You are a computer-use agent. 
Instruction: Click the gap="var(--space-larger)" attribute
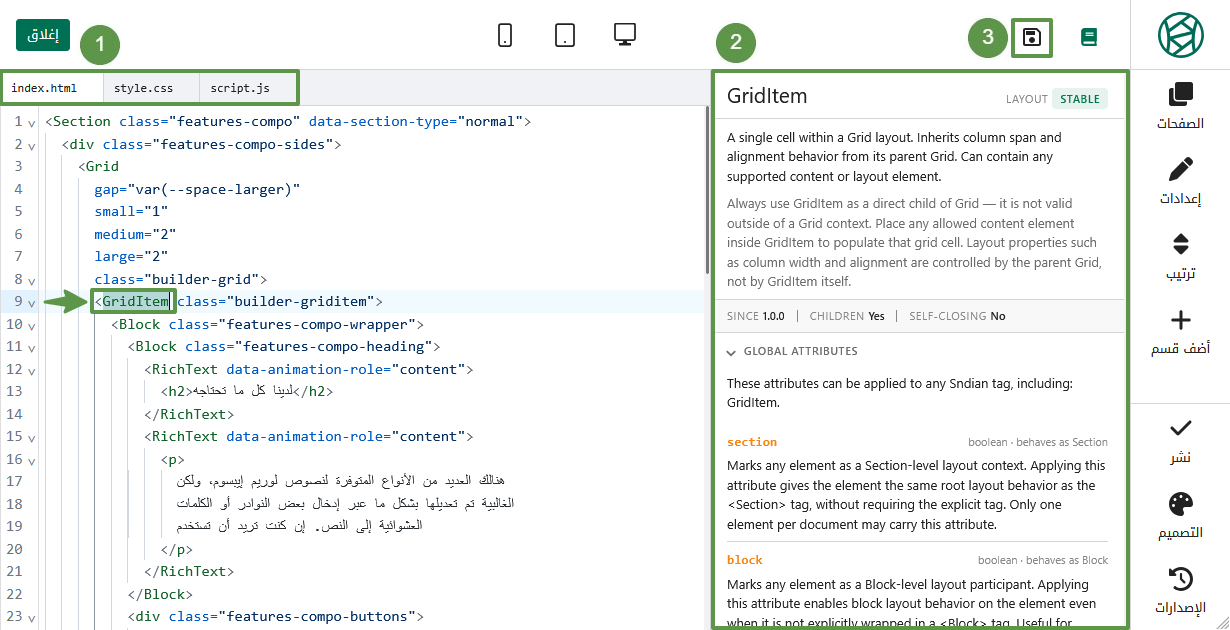click(197, 189)
